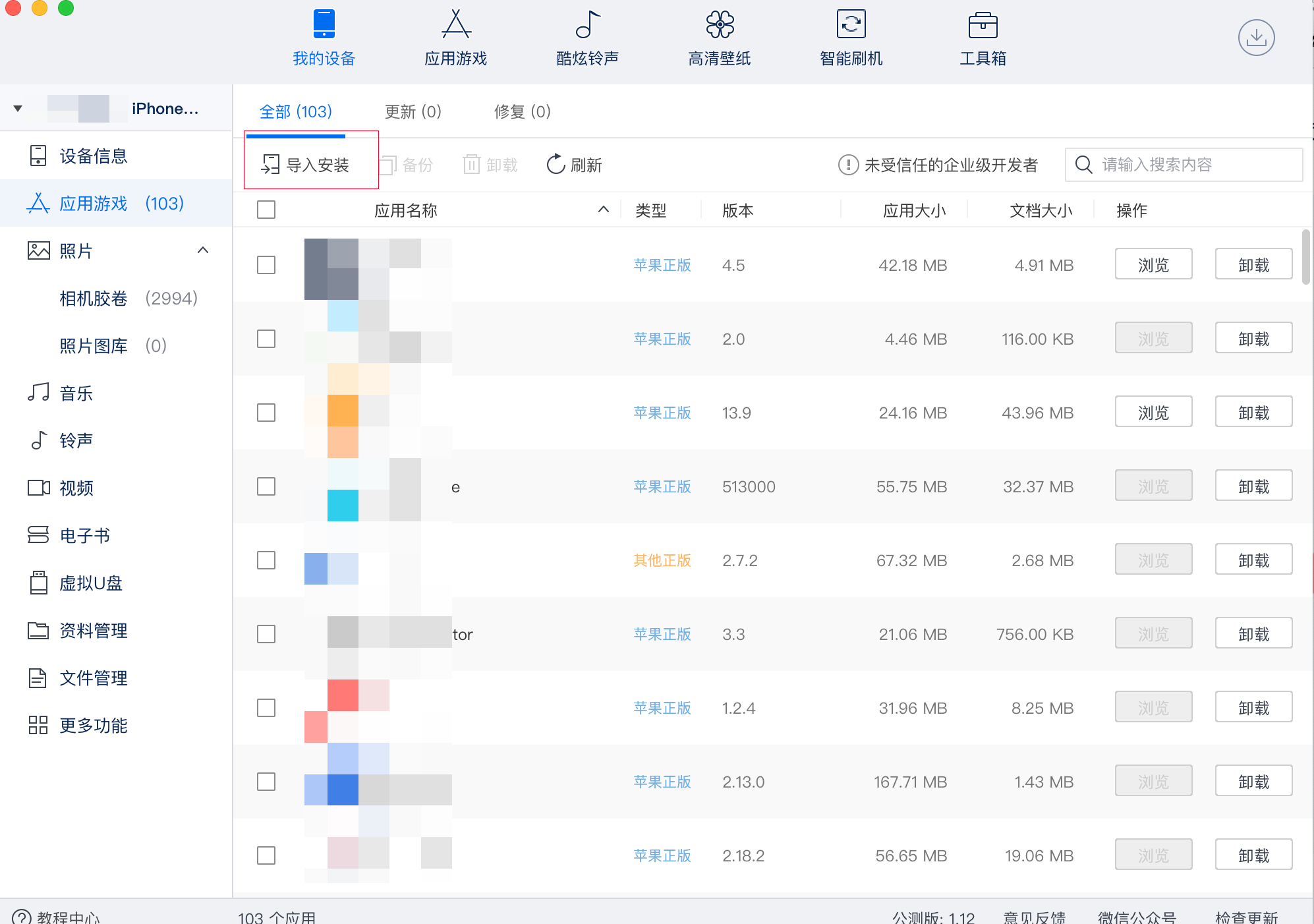Open the 应用游戏 top toolbar icon

tap(456, 24)
